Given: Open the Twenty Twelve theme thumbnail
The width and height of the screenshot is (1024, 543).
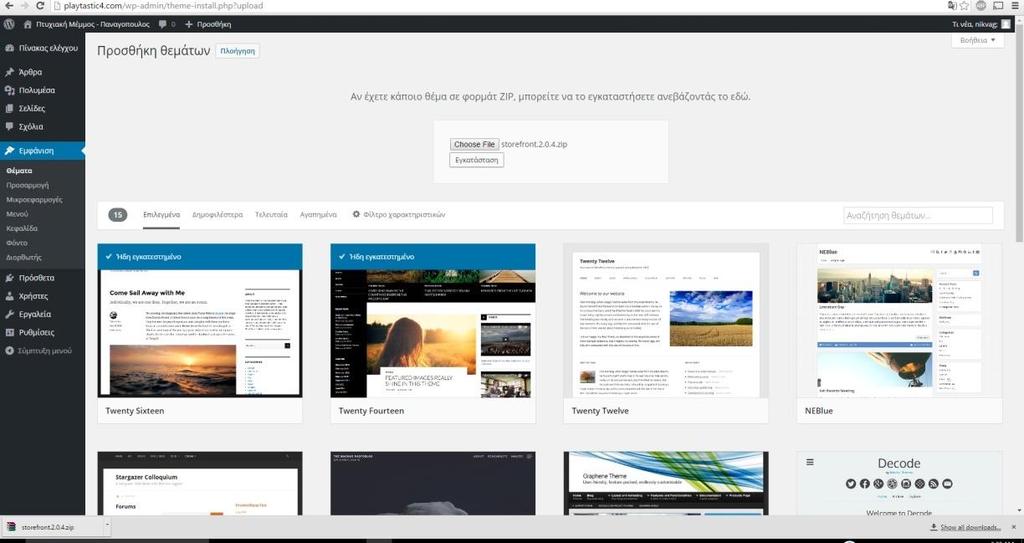Looking at the screenshot, I should tap(666, 320).
